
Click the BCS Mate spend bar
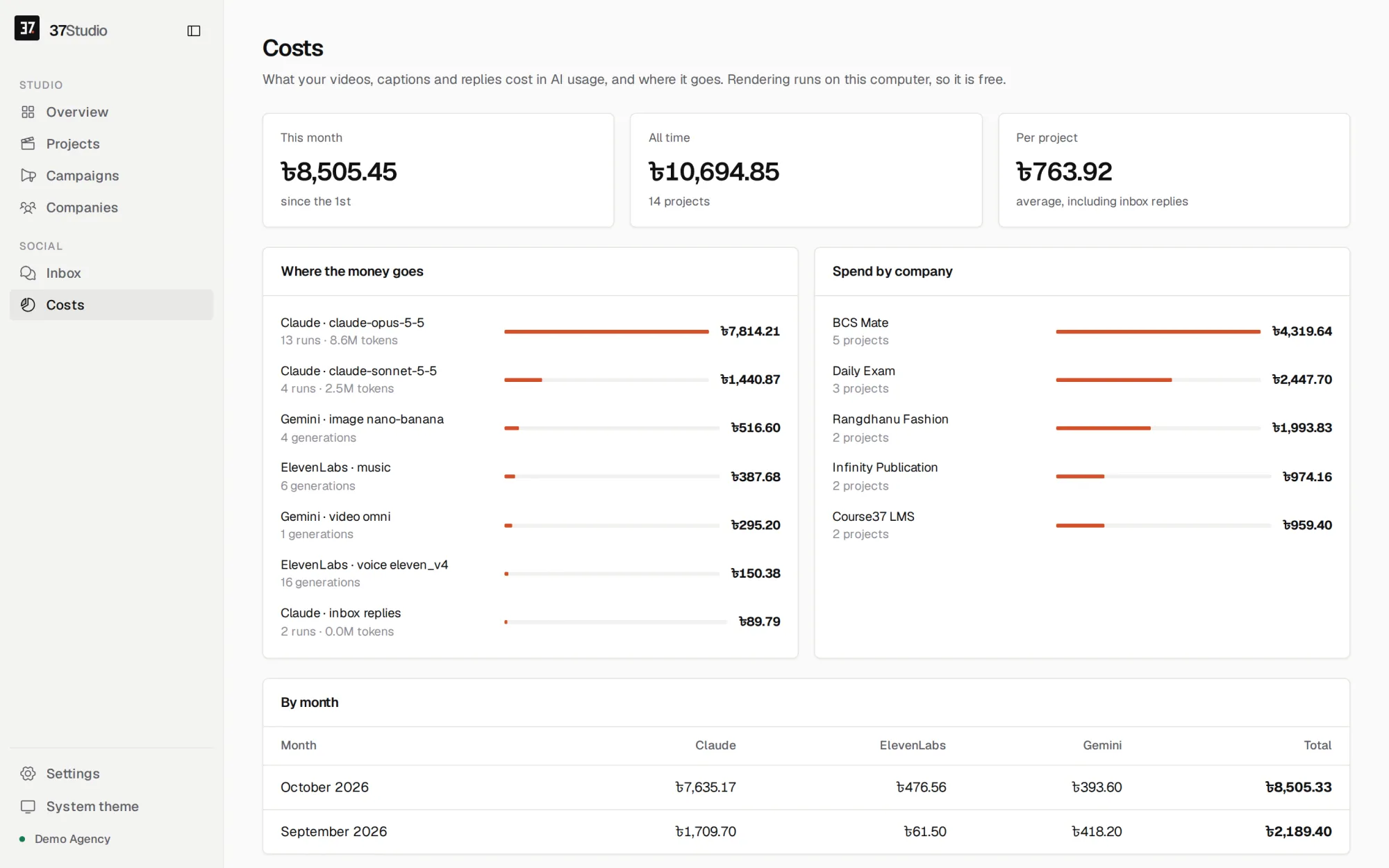[x=1158, y=332]
